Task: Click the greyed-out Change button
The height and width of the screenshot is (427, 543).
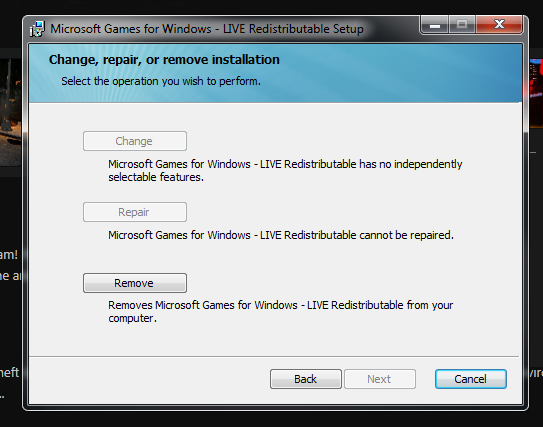Action: pyautogui.click(x=135, y=141)
